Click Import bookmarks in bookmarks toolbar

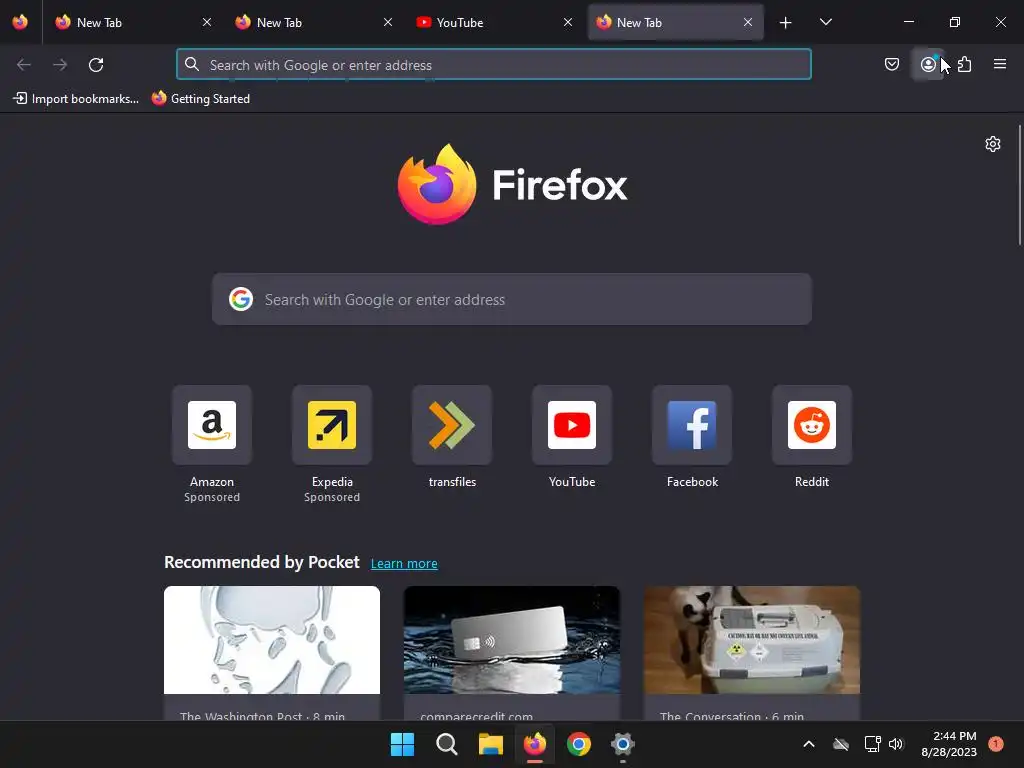[76, 99]
